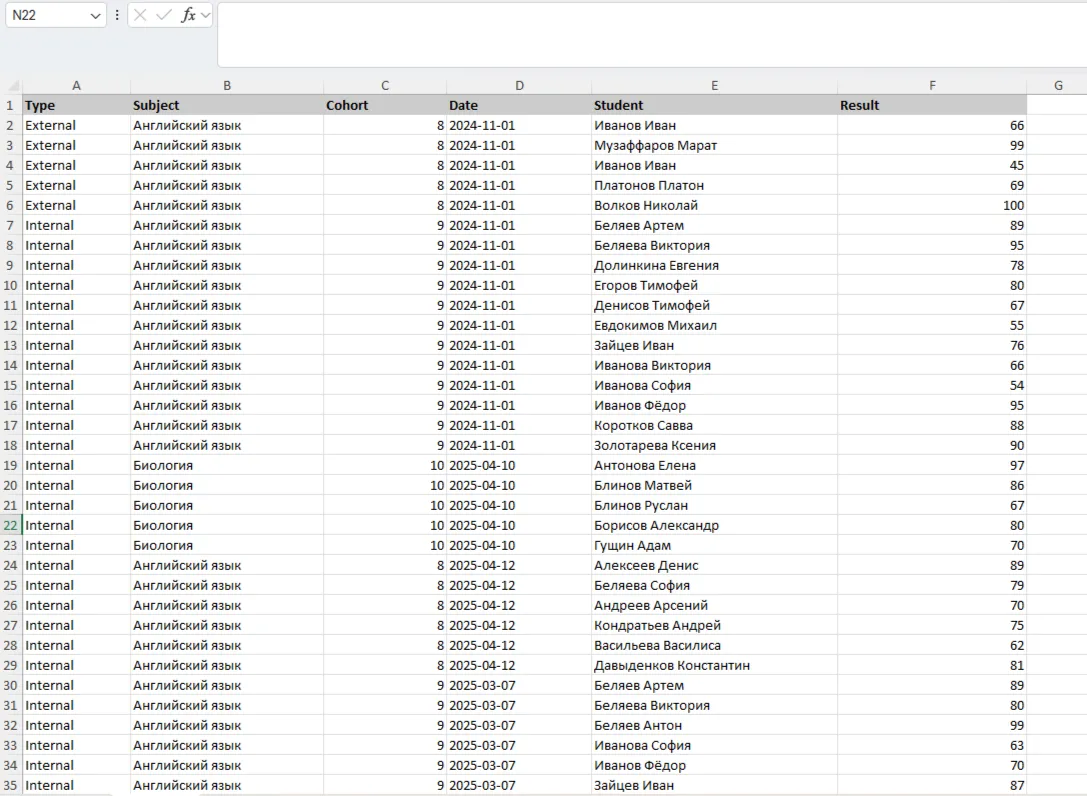Viewport: 1087px width, 796px height.
Task: Click the three-dot handle beside the Name Box
Action: coord(117,16)
